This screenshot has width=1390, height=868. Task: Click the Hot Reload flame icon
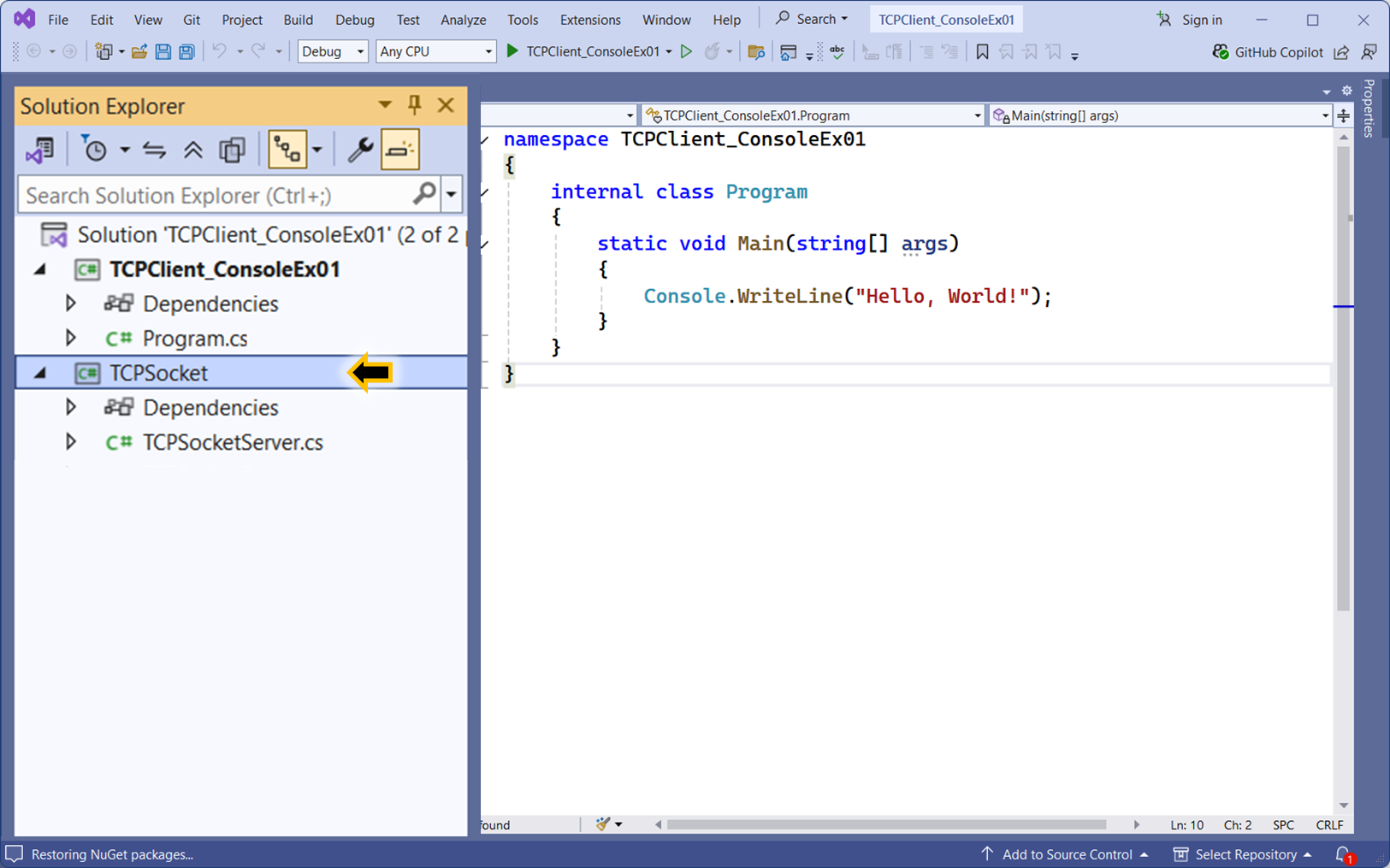coord(712,51)
